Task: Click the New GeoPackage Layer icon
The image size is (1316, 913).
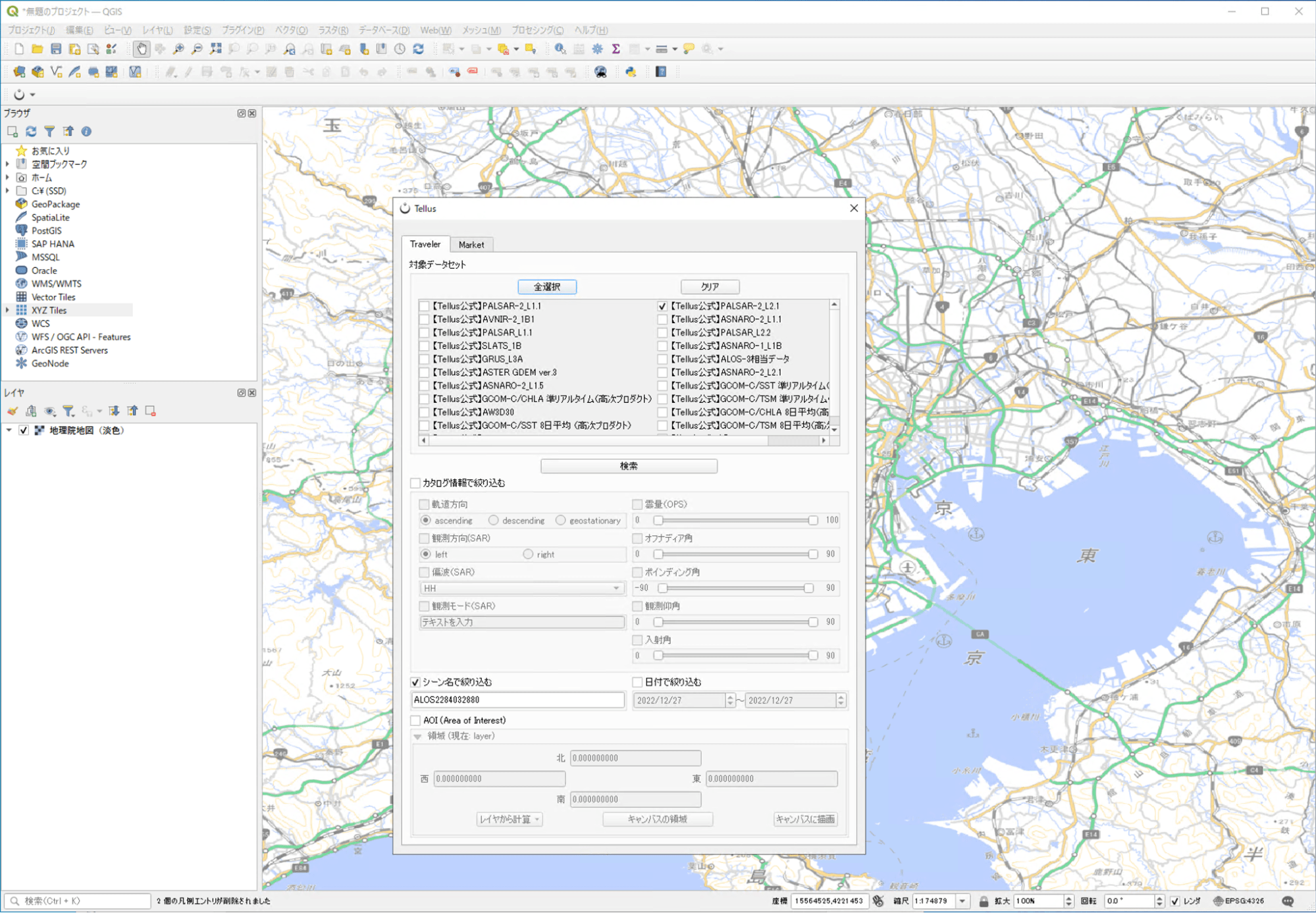Action: [38, 72]
